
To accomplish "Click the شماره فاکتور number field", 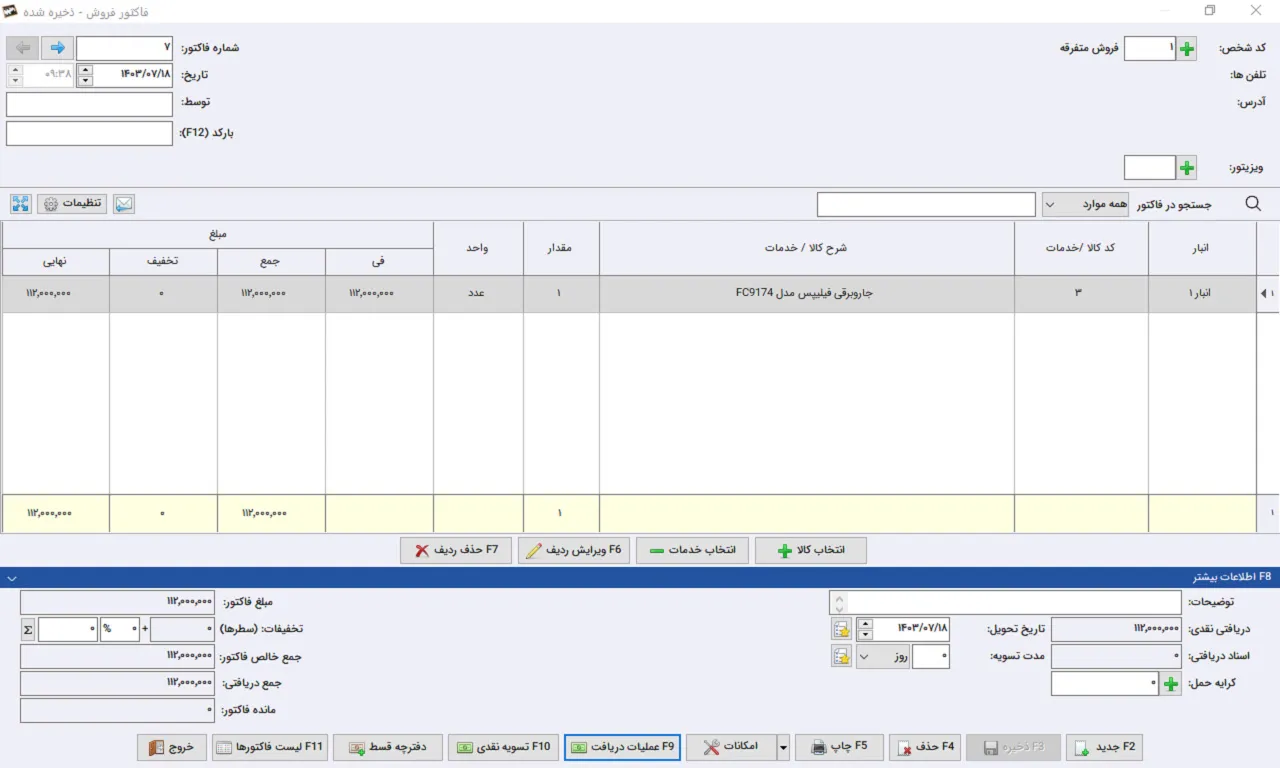I will coord(125,48).
